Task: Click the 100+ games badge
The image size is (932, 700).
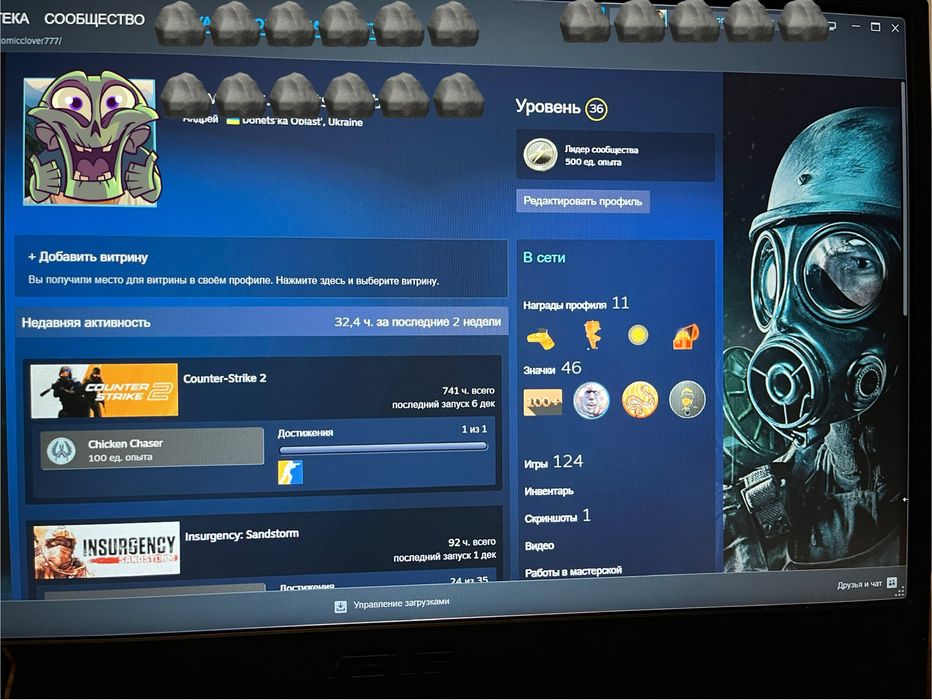Action: 543,402
